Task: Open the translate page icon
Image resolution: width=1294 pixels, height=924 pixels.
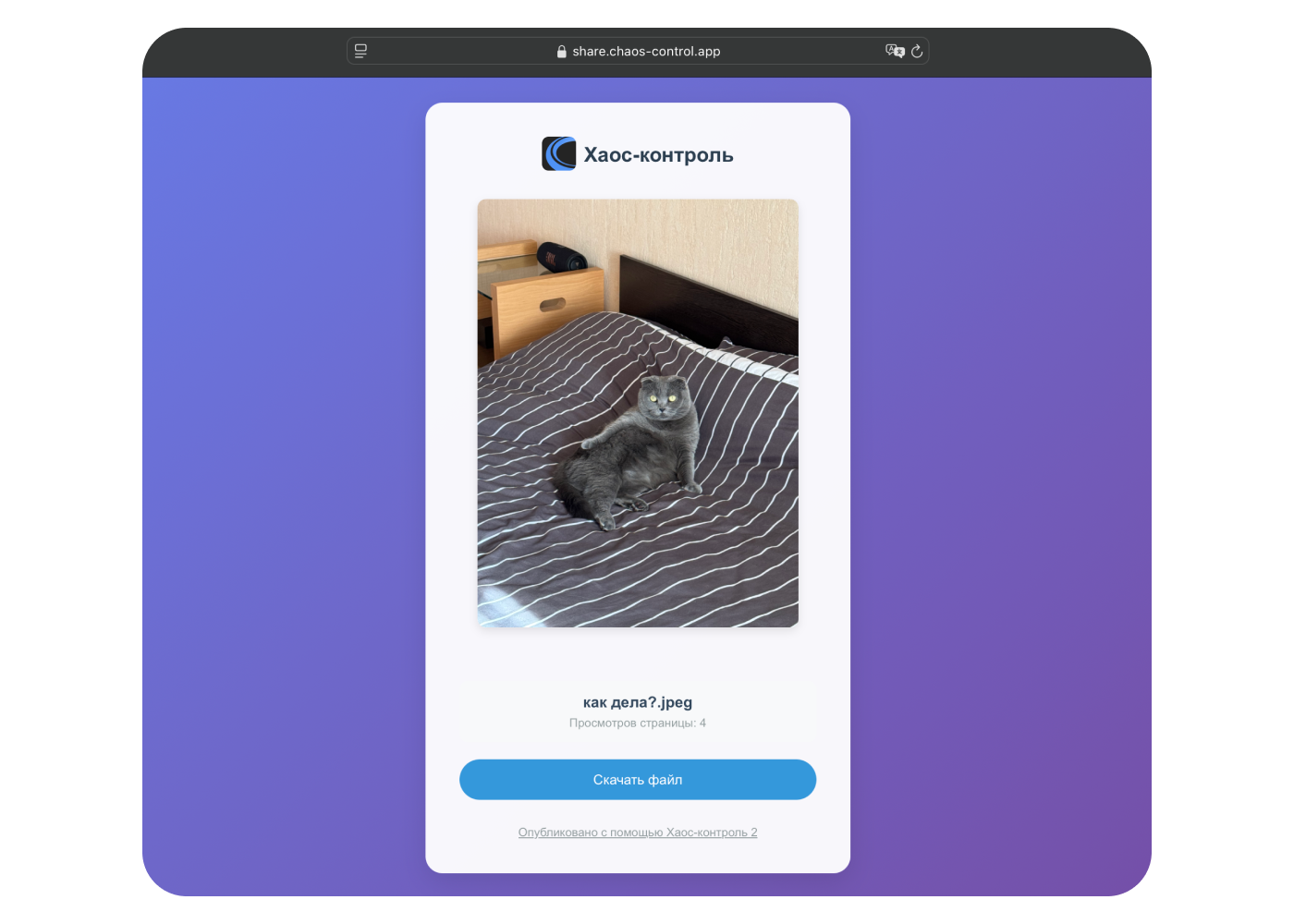Action: coord(895,51)
